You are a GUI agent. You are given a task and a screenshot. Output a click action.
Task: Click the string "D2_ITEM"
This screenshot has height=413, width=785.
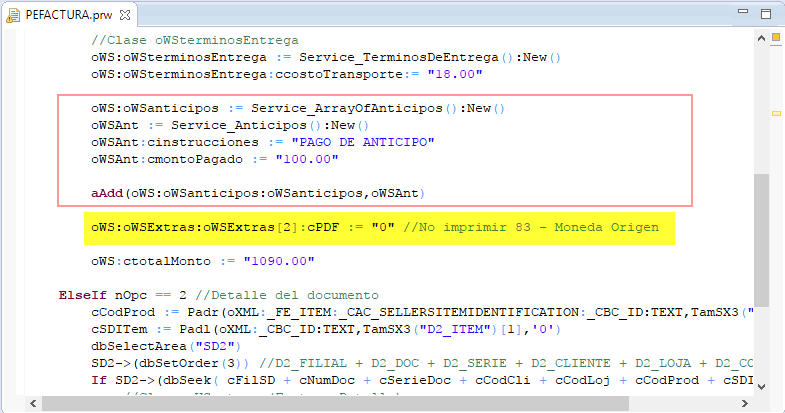tap(455, 329)
